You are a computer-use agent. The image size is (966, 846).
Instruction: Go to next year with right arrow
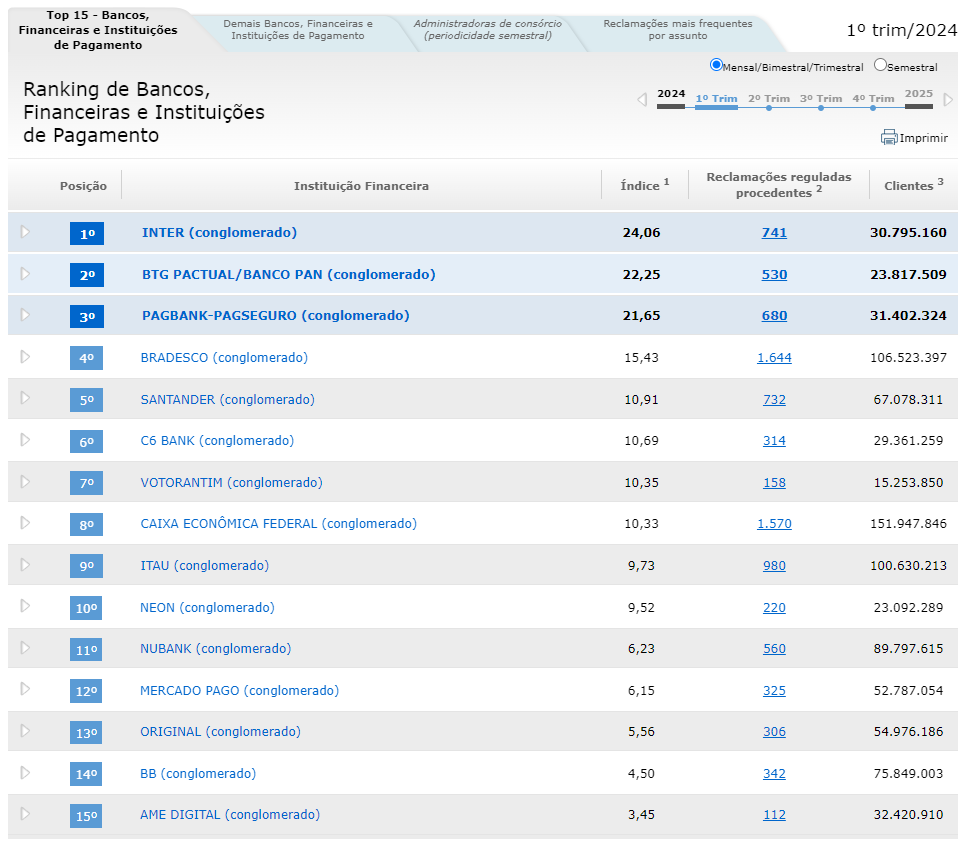click(949, 99)
